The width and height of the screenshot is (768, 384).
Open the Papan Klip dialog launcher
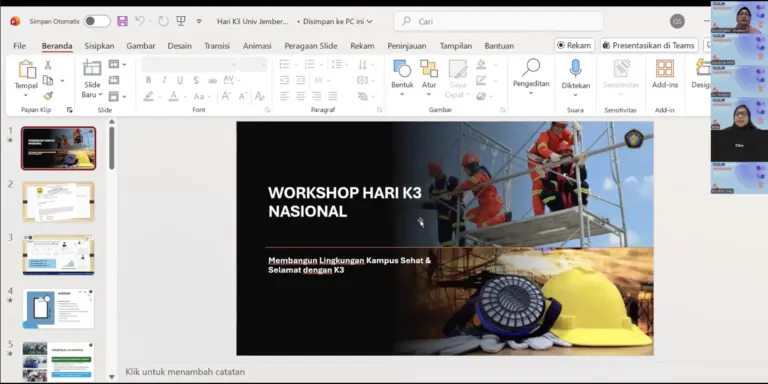pyautogui.click(x=70, y=110)
